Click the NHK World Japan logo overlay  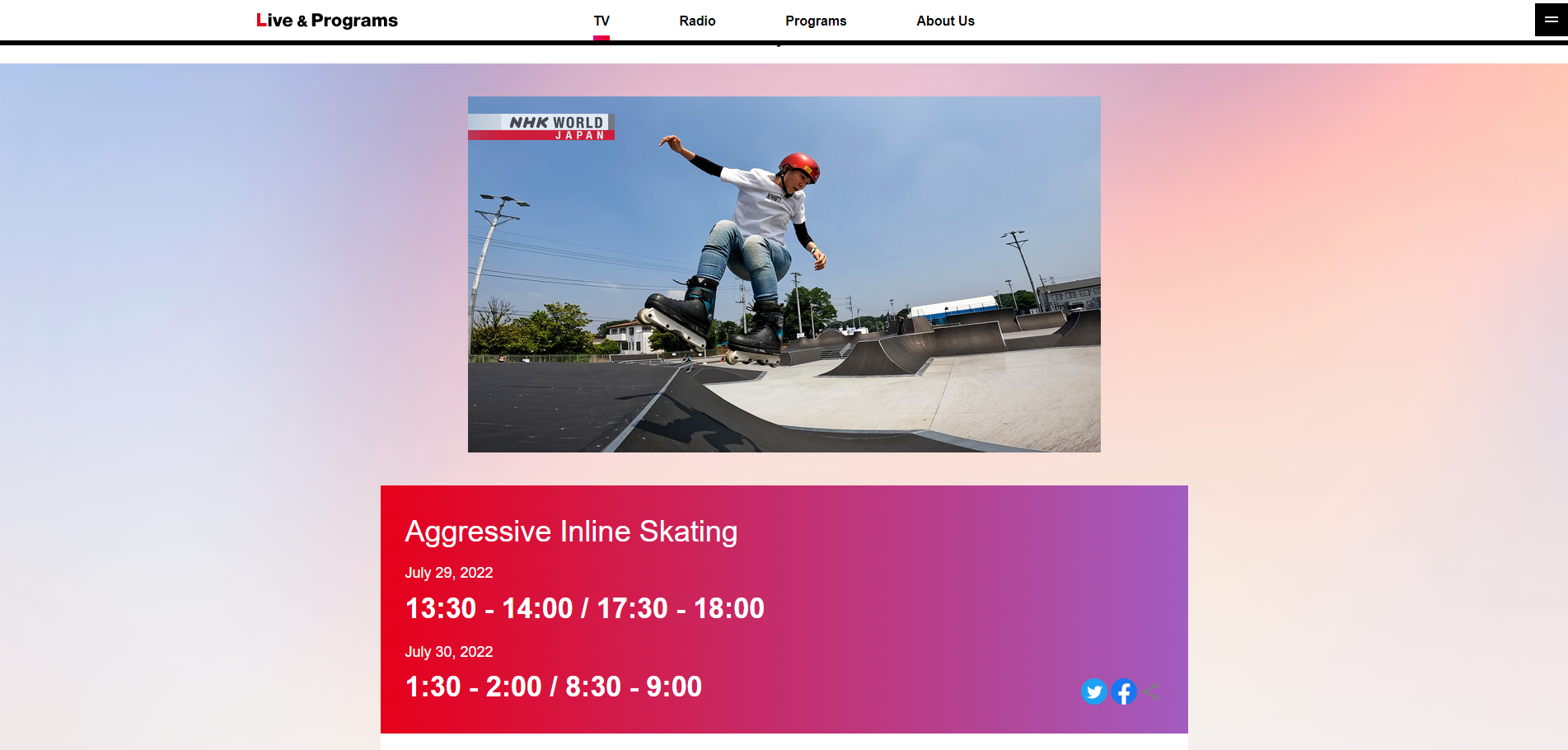pos(541,127)
